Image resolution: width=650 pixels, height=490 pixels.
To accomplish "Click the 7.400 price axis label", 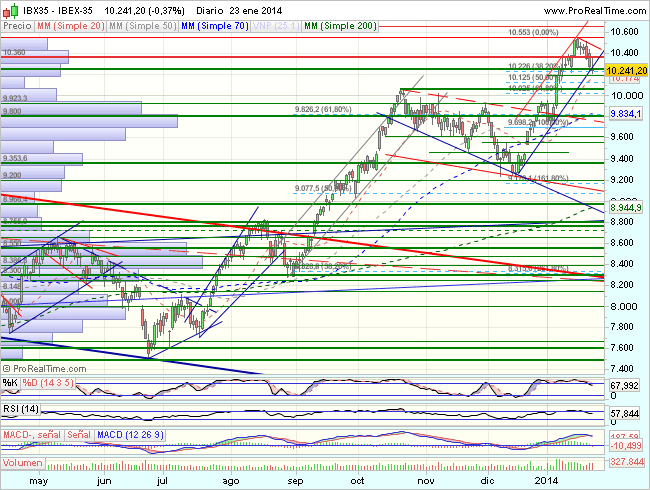I will pos(622,369).
